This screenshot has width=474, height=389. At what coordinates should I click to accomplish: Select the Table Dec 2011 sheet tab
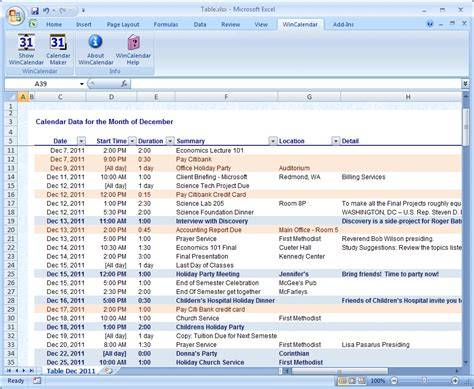(x=71, y=371)
